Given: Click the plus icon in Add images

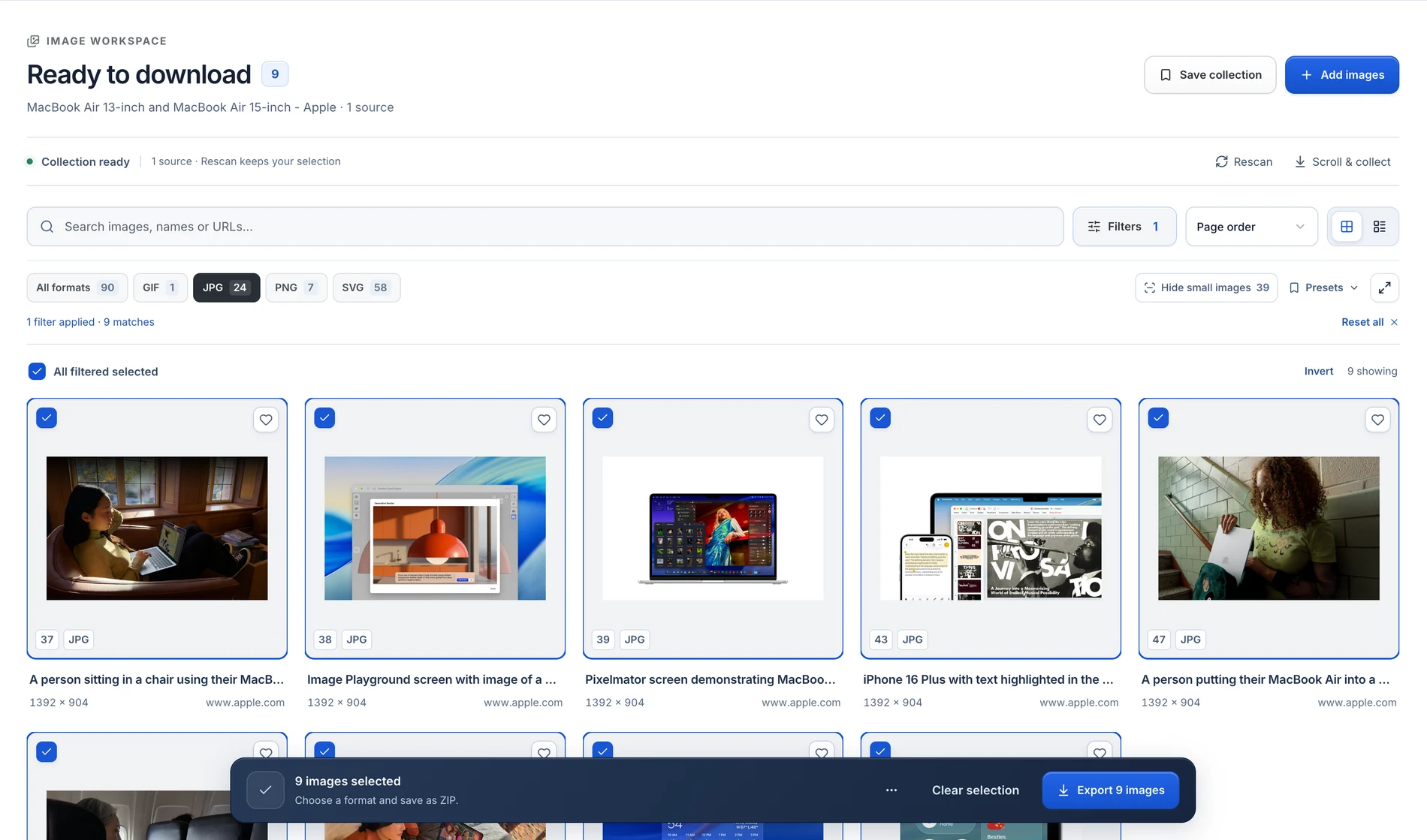Looking at the screenshot, I should 1307,75.
